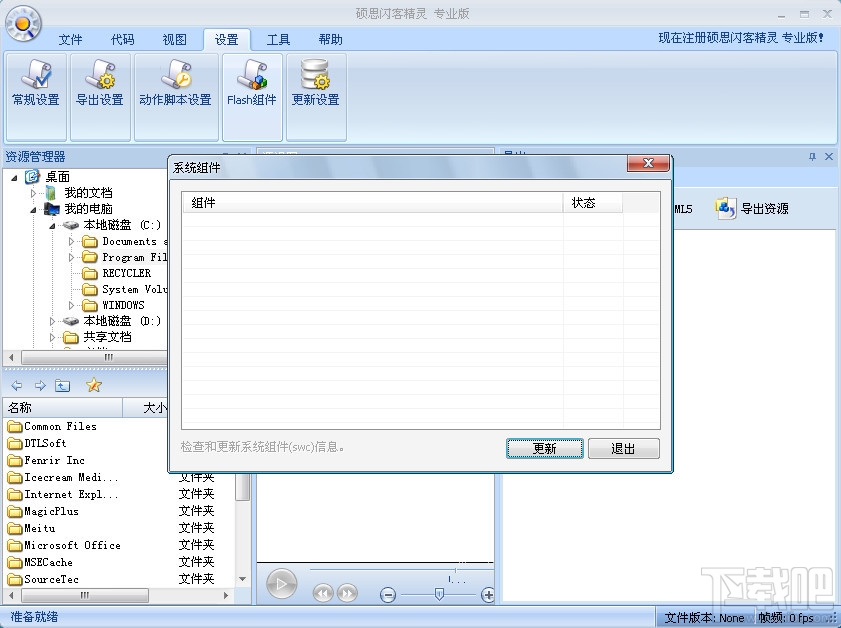Viewport: 841px width, 628px height.
Task: Expand the WINDOWS folder in the tree
Action: [70, 305]
